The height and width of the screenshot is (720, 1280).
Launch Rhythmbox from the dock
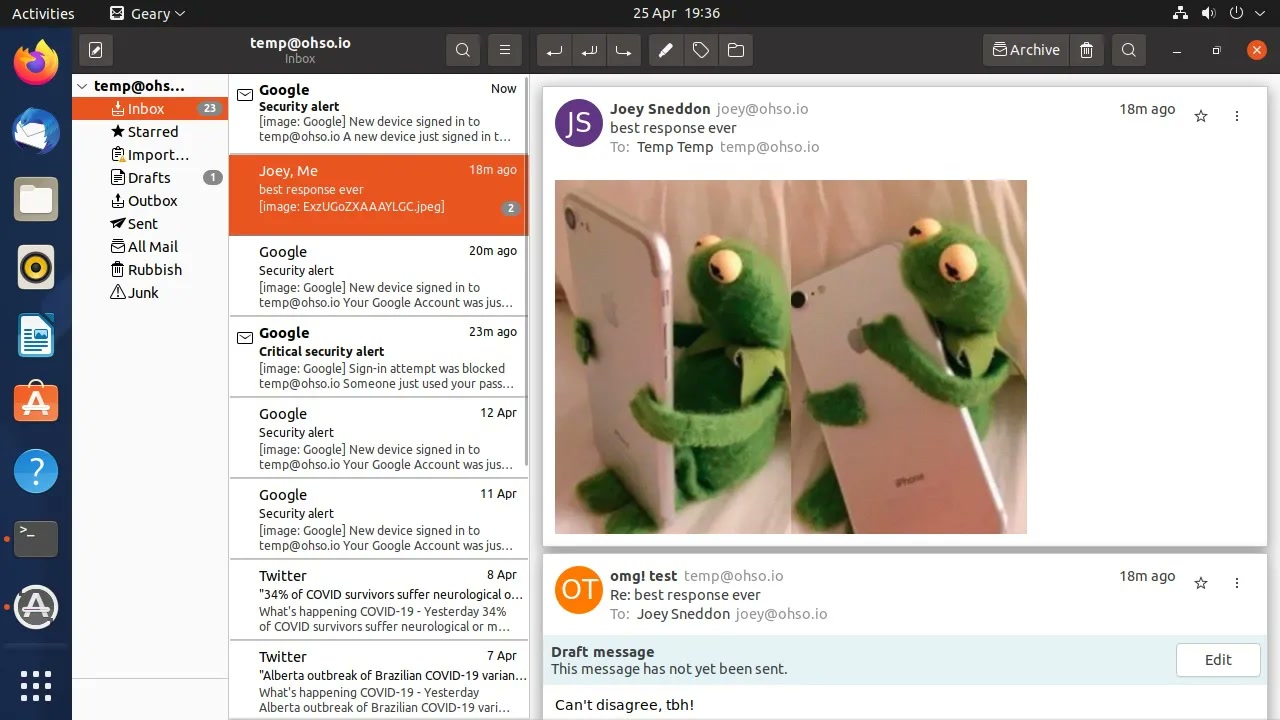pos(36,267)
